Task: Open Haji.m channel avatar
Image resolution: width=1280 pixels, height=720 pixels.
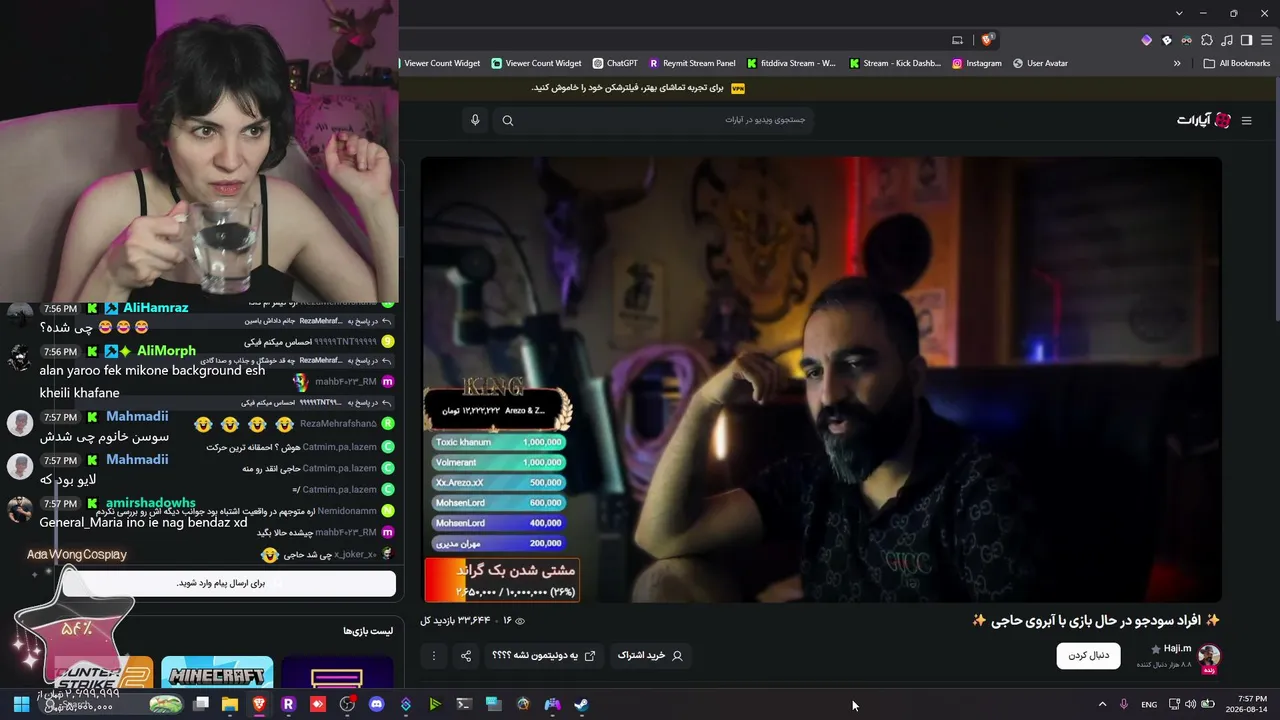Action: coord(1209,656)
